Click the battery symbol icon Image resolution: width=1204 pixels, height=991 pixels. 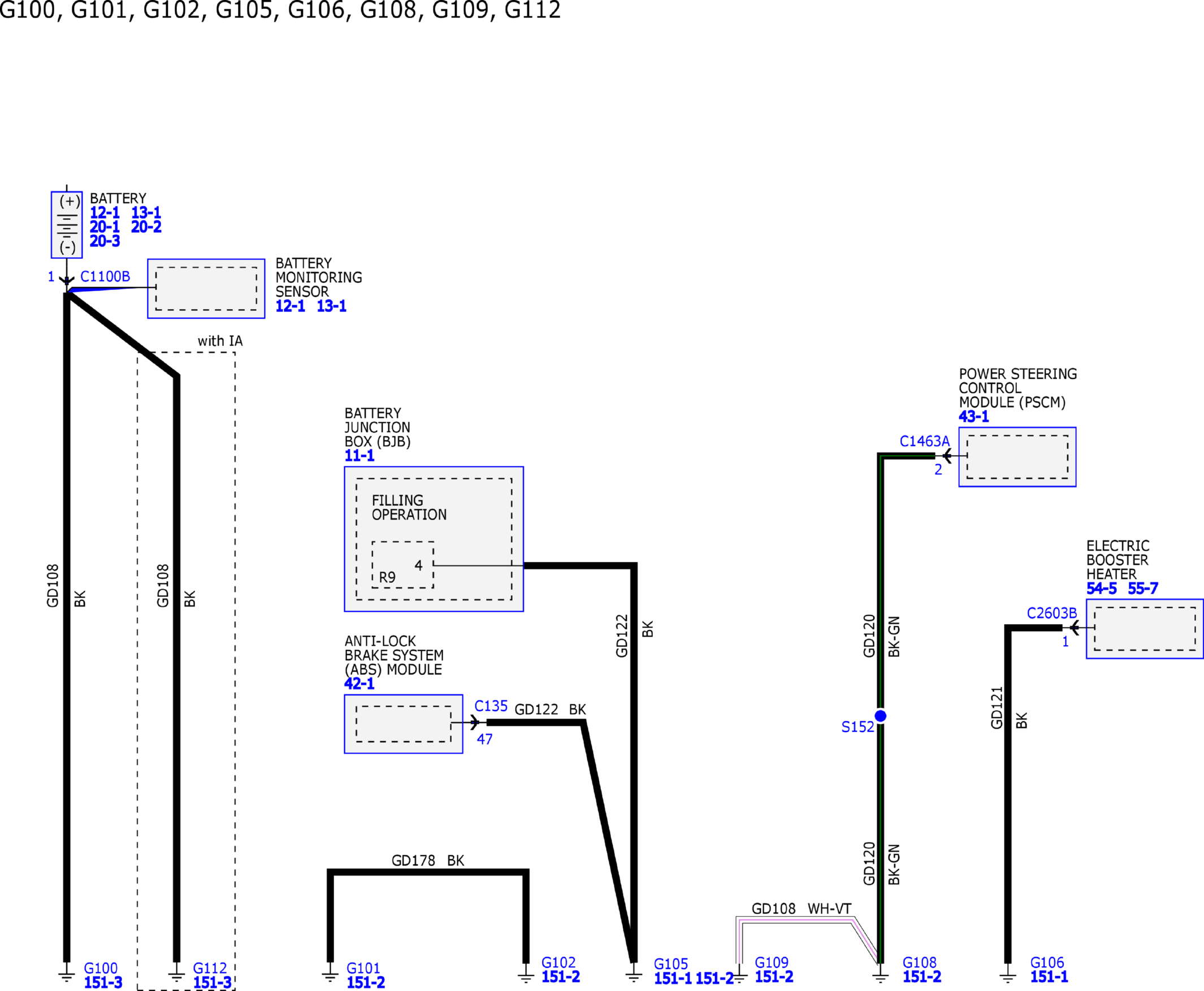point(67,225)
